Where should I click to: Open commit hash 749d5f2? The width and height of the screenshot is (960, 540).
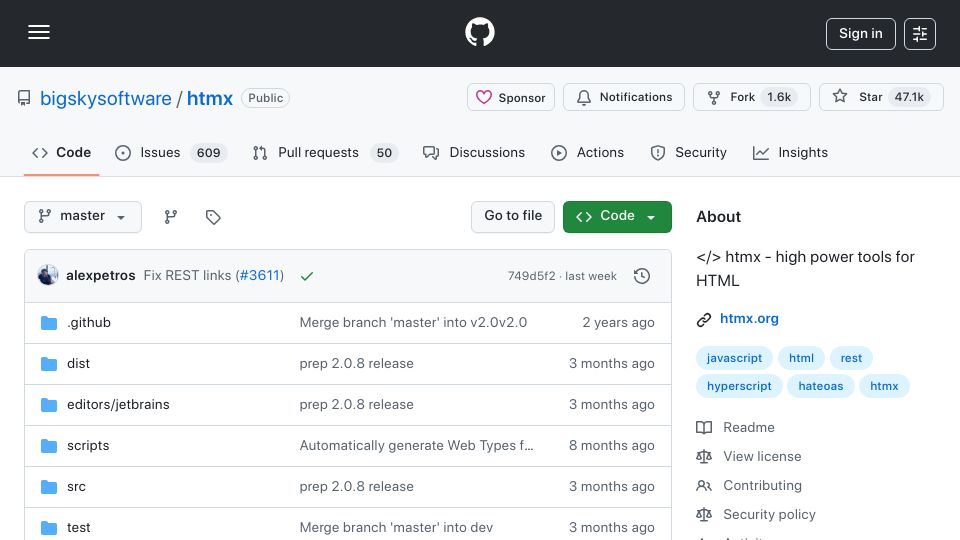pyautogui.click(x=531, y=276)
